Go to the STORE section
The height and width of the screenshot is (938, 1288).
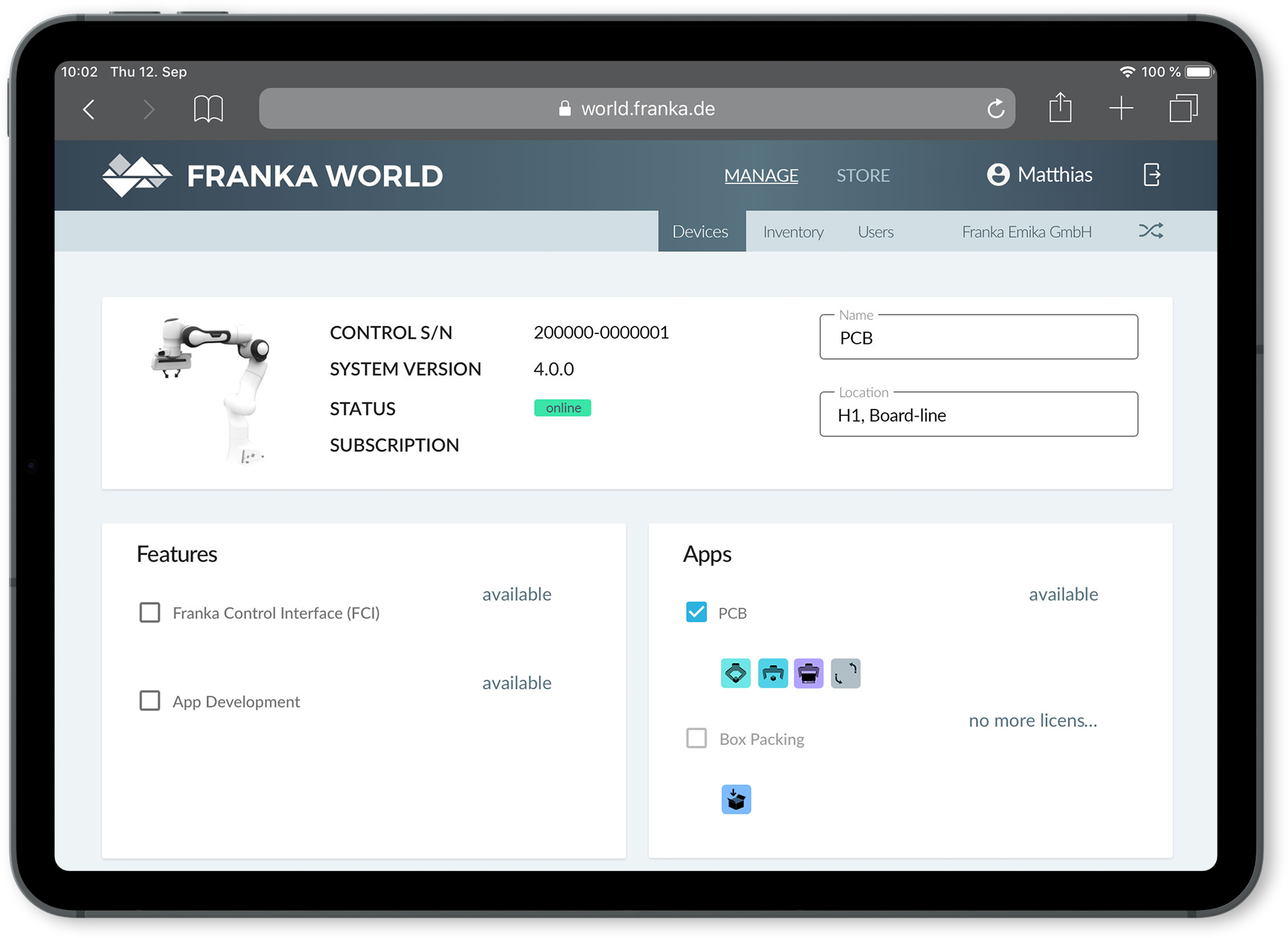coord(863,175)
